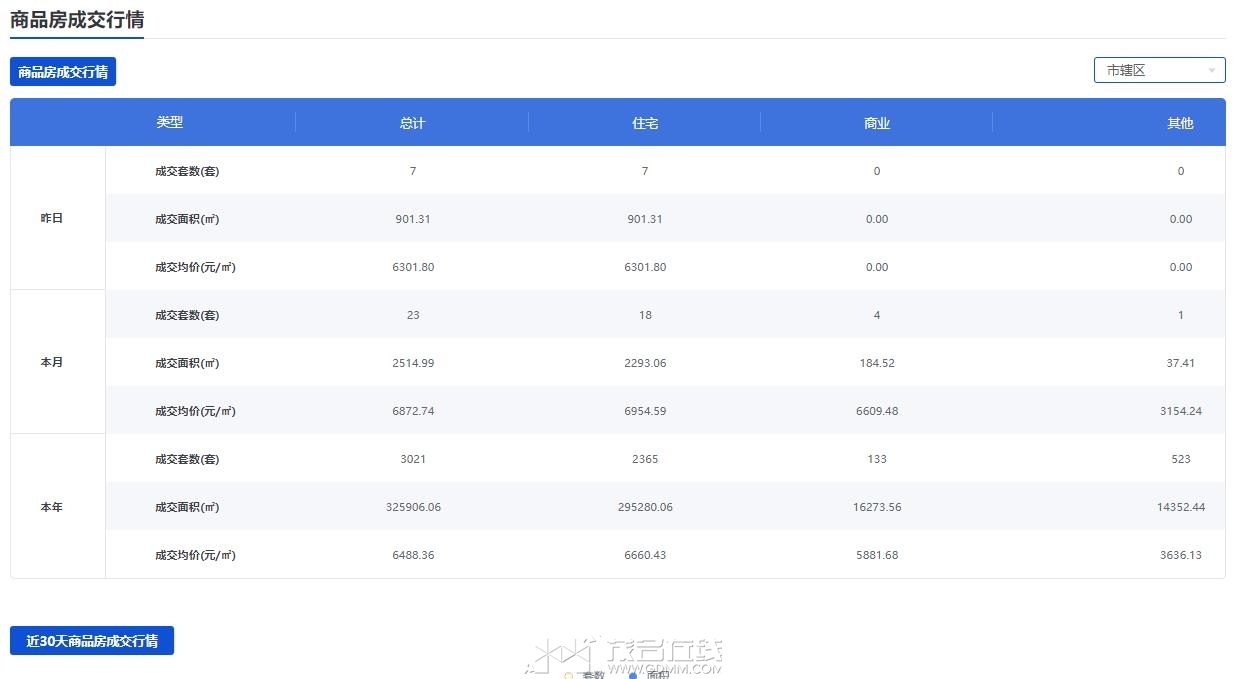Click the 本月 成交面积(㎡) row label
The image size is (1245, 679).
(x=187, y=363)
